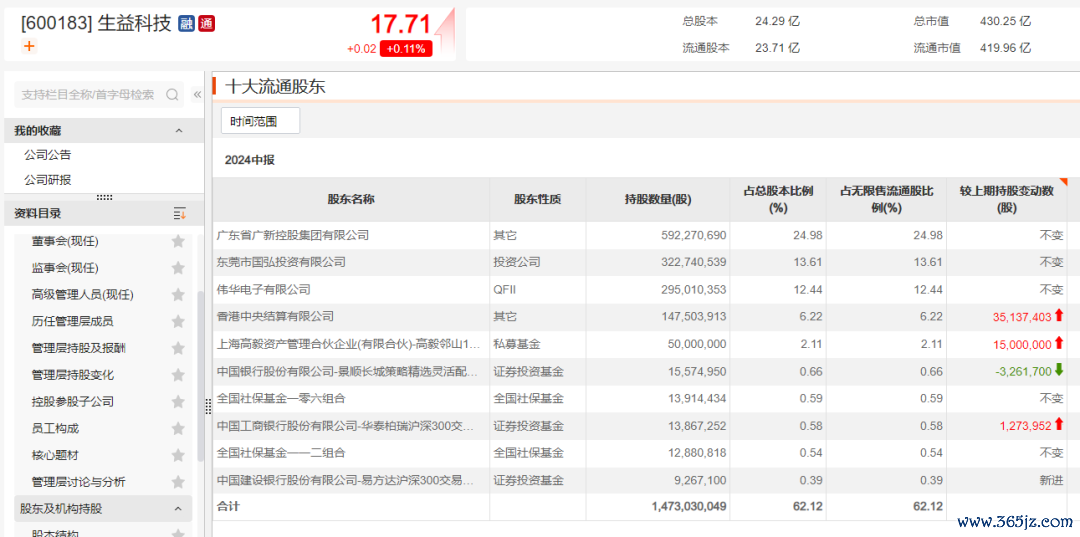Select 监事会(现任) in directory
Image resolution: width=1080 pixels, height=537 pixels.
[65, 268]
